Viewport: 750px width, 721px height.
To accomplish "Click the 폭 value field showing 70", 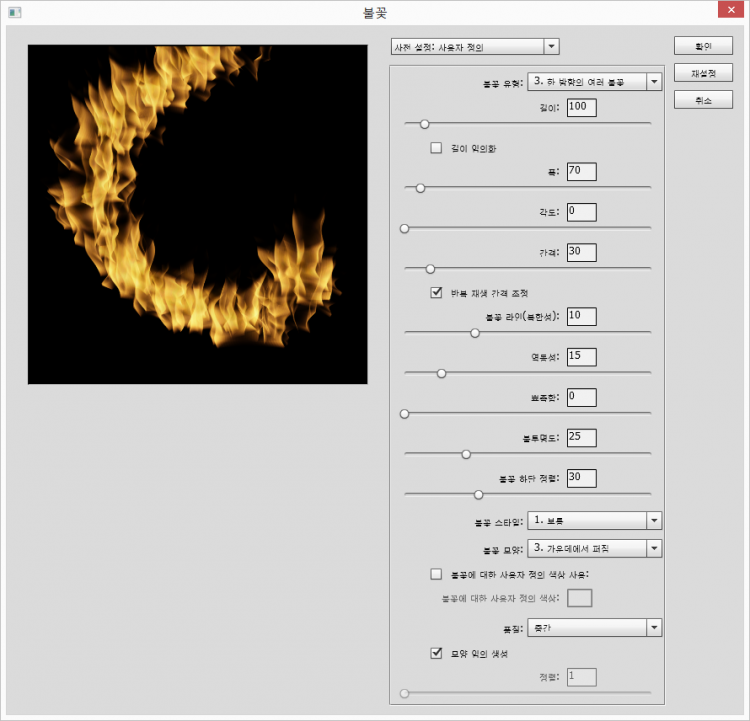I will point(581,172).
